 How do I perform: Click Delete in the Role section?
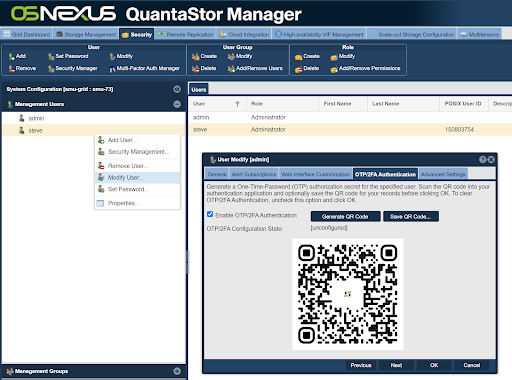(x=307, y=68)
